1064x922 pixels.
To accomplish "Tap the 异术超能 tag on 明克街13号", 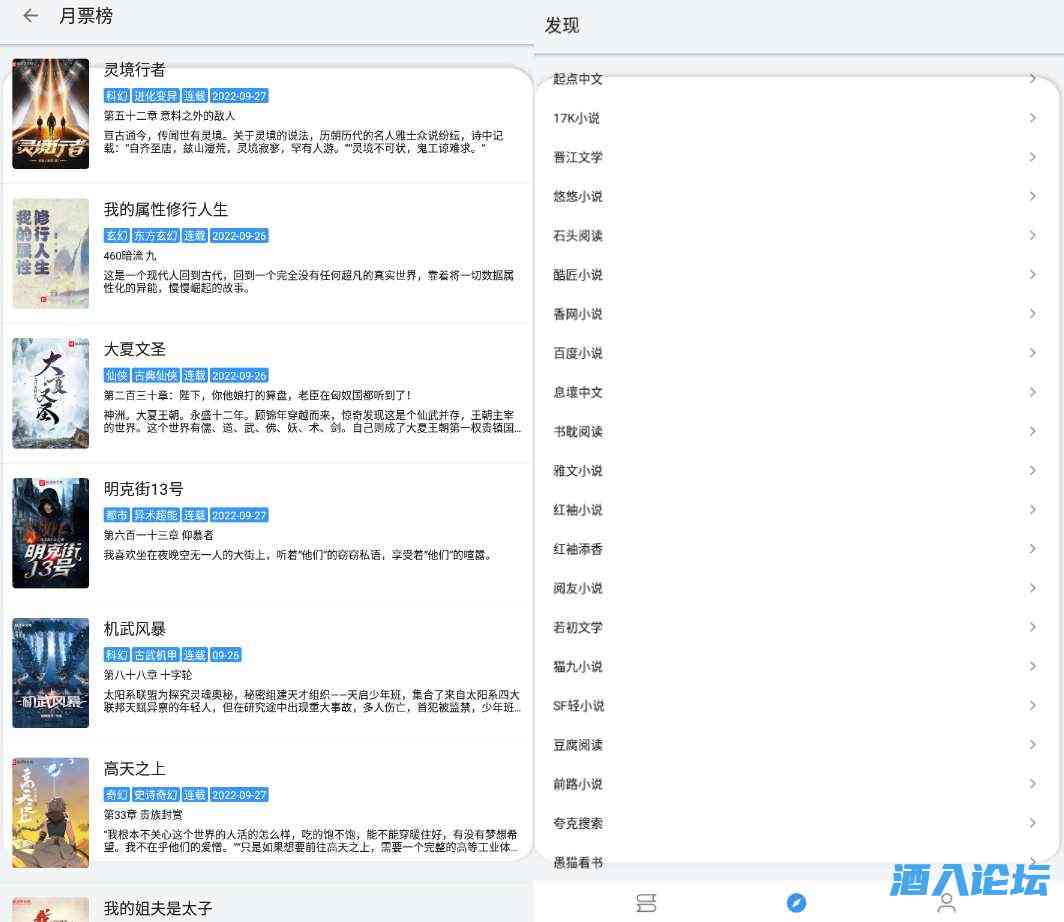I will coord(155,515).
